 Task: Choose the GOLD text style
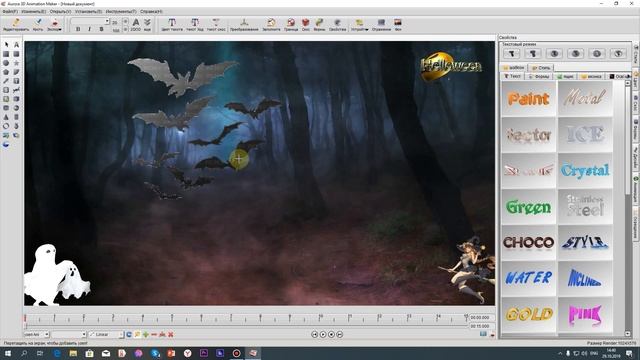(529, 314)
